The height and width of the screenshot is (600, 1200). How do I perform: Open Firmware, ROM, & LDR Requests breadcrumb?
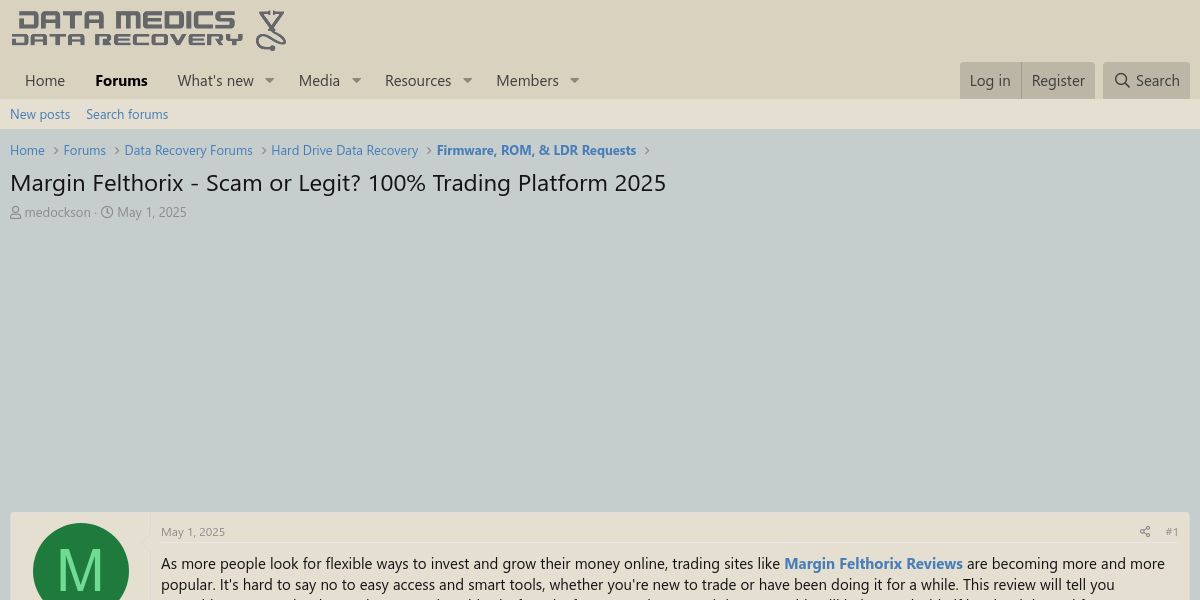pyautogui.click(x=536, y=150)
